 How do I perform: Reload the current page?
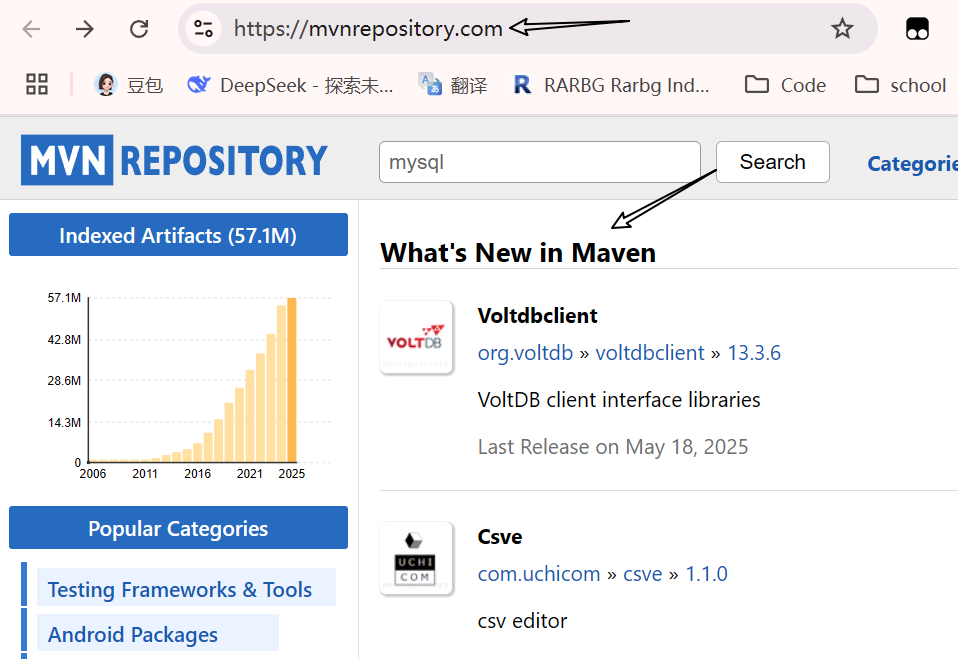click(139, 29)
